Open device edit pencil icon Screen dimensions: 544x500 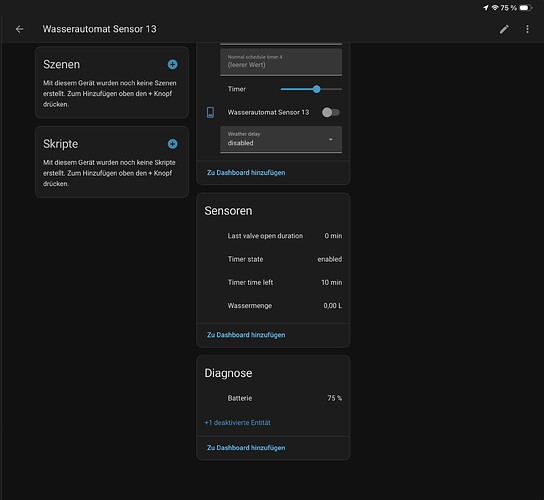tap(504, 29)
